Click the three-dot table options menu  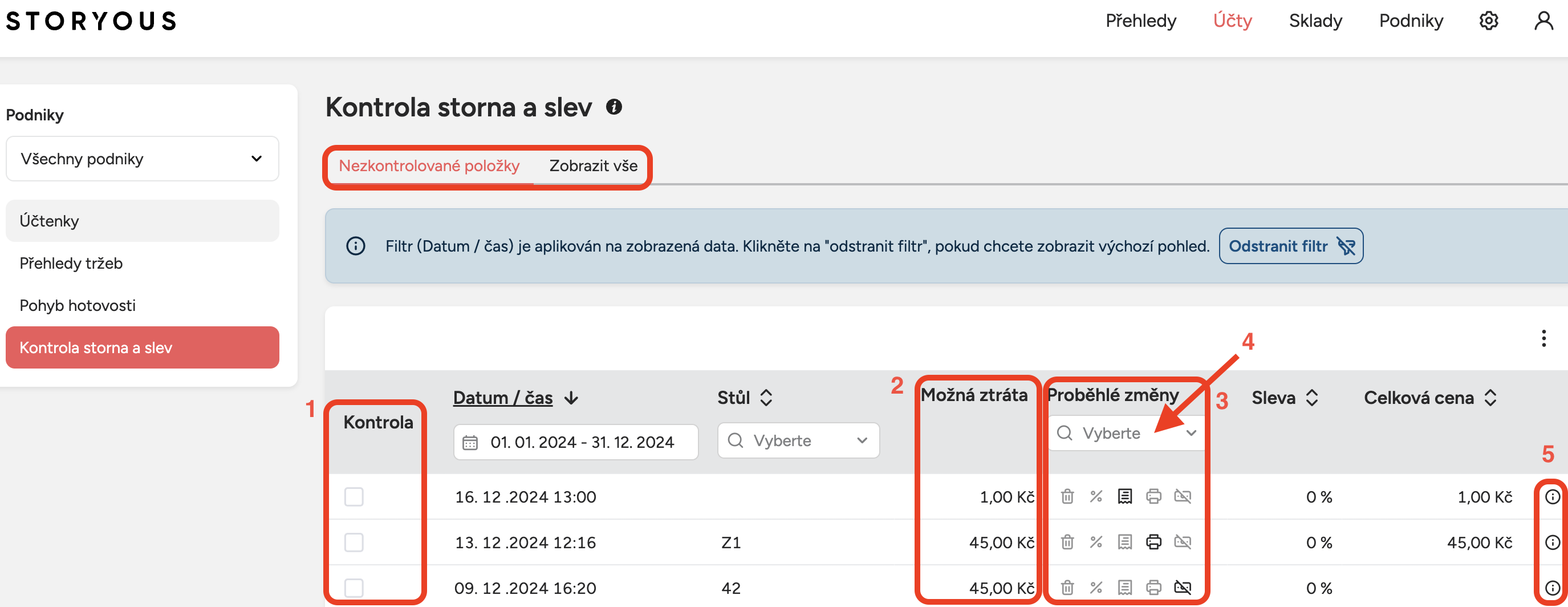pos(1543,338)
